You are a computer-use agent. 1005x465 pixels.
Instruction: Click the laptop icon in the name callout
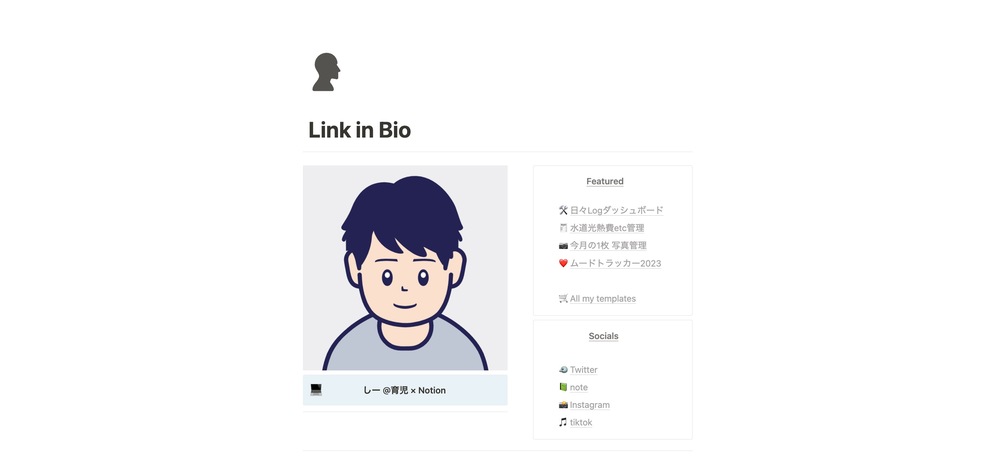point(315,390)
